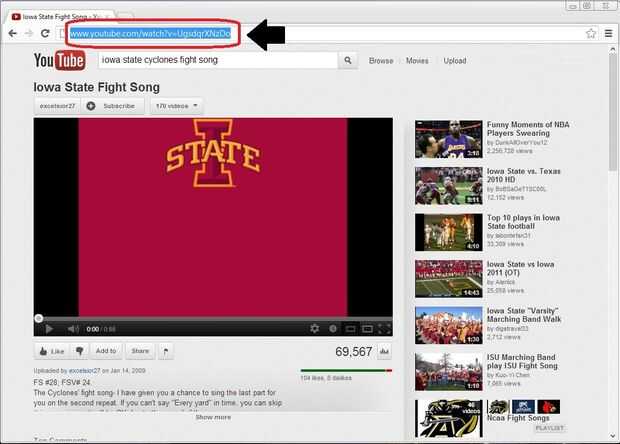620x444 pixels.
Task: Select the Iowa State Fight Song browser tab
Action: (60, 17)
